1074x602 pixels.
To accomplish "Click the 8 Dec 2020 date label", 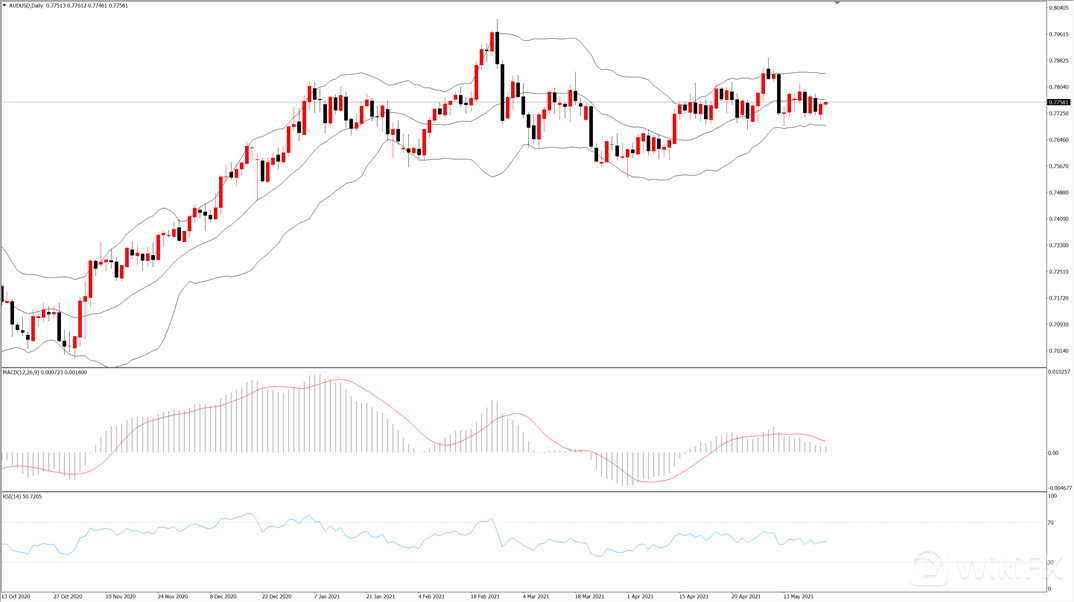I will tap(223, 595).
